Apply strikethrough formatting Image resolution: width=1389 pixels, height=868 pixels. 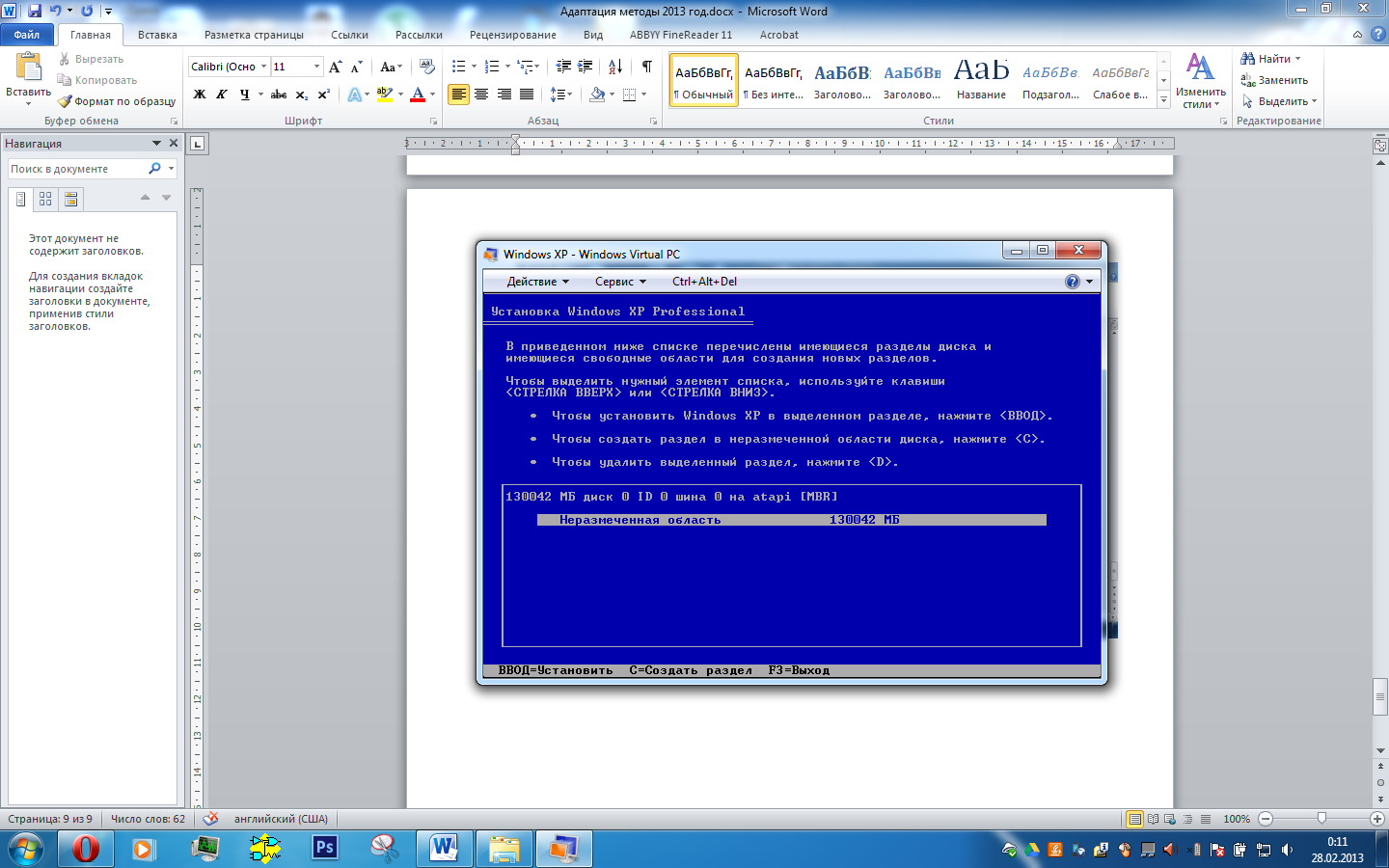click(279, 95)
